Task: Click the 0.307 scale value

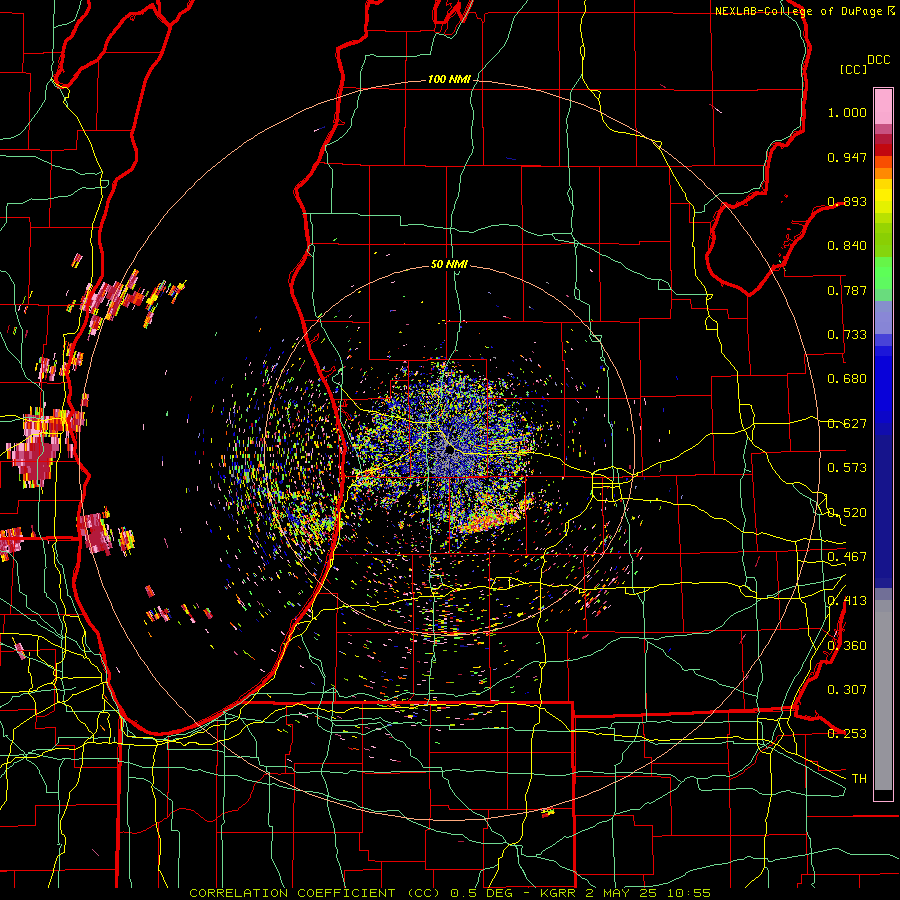Action: click(x=847, y=690)
